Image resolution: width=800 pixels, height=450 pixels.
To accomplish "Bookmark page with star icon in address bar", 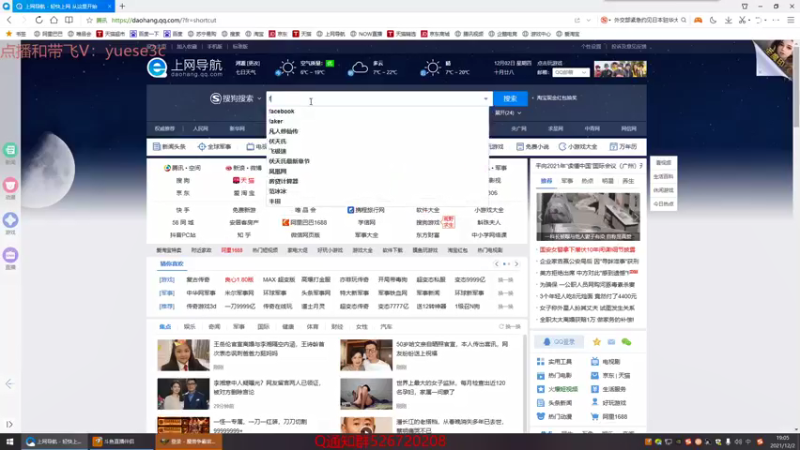I will pyautogui.click(x=89, y=20).
